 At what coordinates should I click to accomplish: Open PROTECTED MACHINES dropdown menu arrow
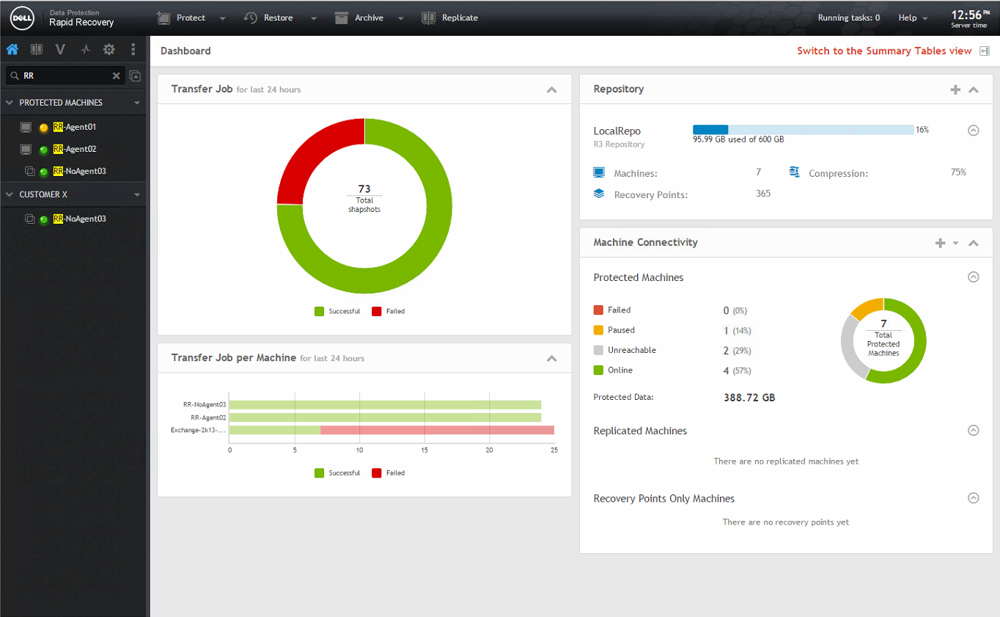tap(137, 103)
